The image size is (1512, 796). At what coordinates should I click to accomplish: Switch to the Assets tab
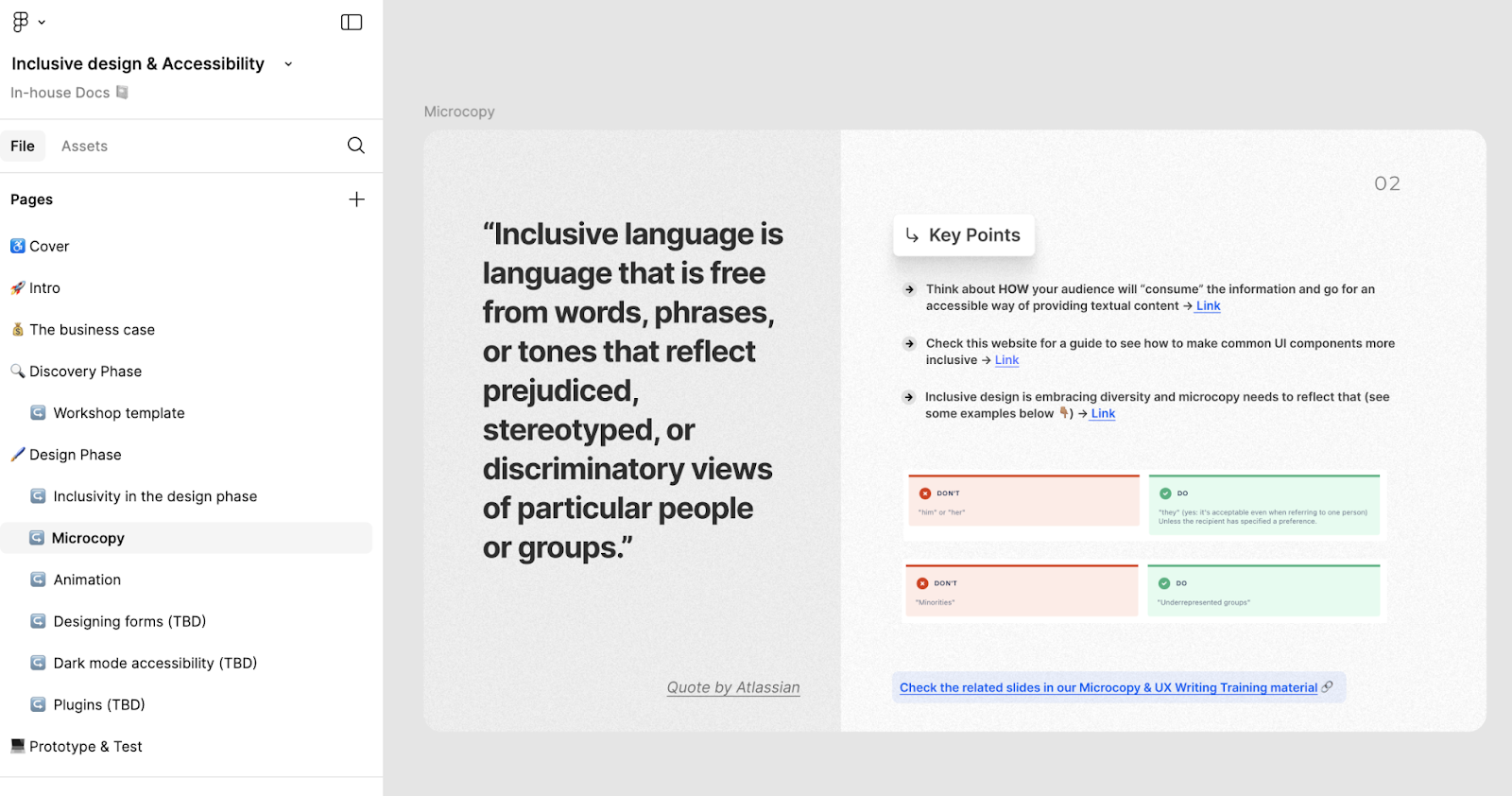84,146
